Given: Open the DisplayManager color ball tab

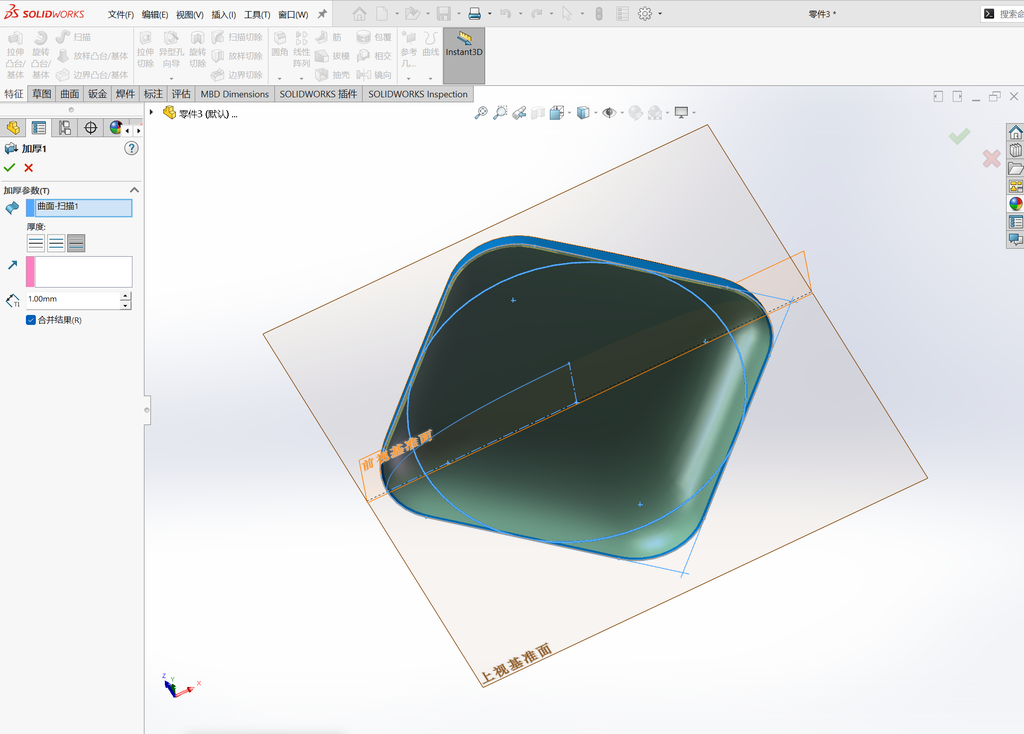Looking at the screenshot, I should pos(116,128).
